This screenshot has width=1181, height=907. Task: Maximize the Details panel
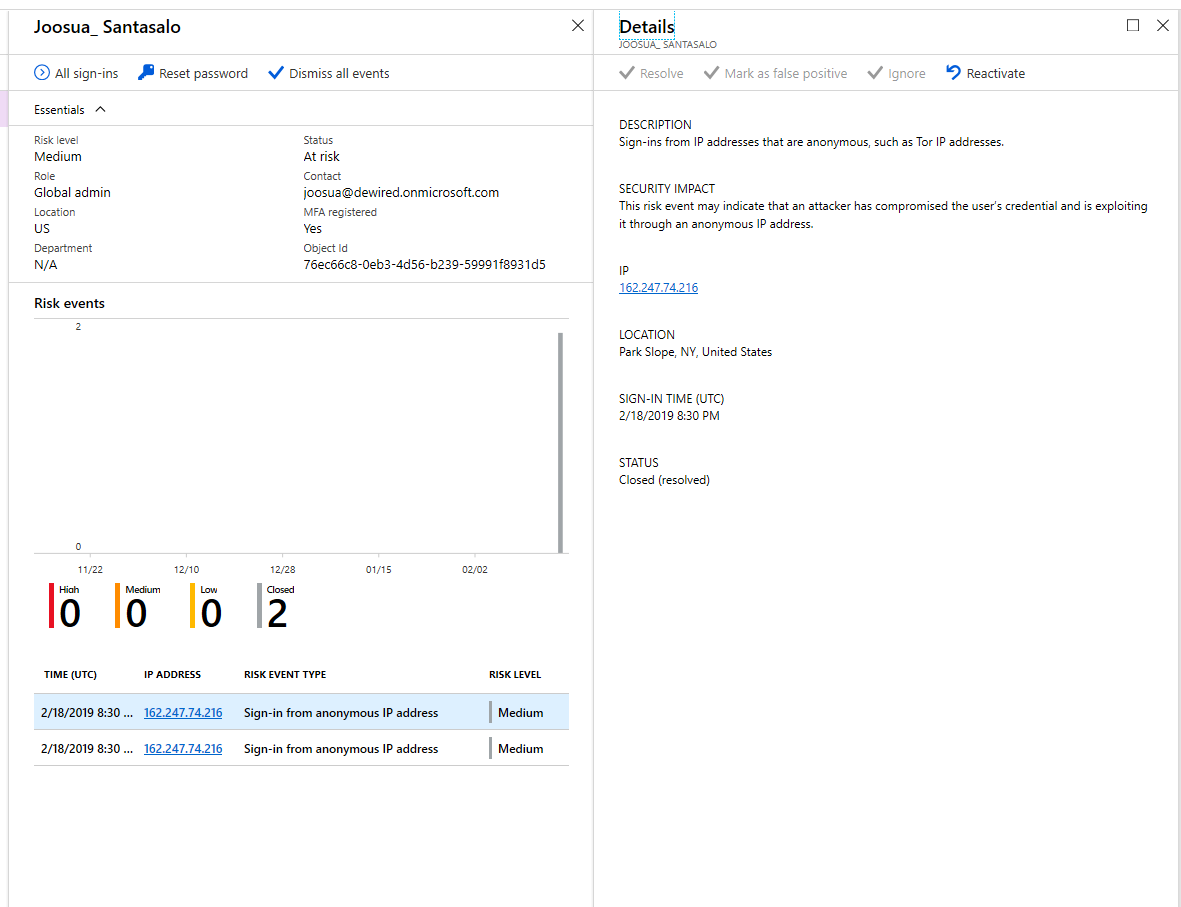pyautogui.click(x=1132, y=26)
